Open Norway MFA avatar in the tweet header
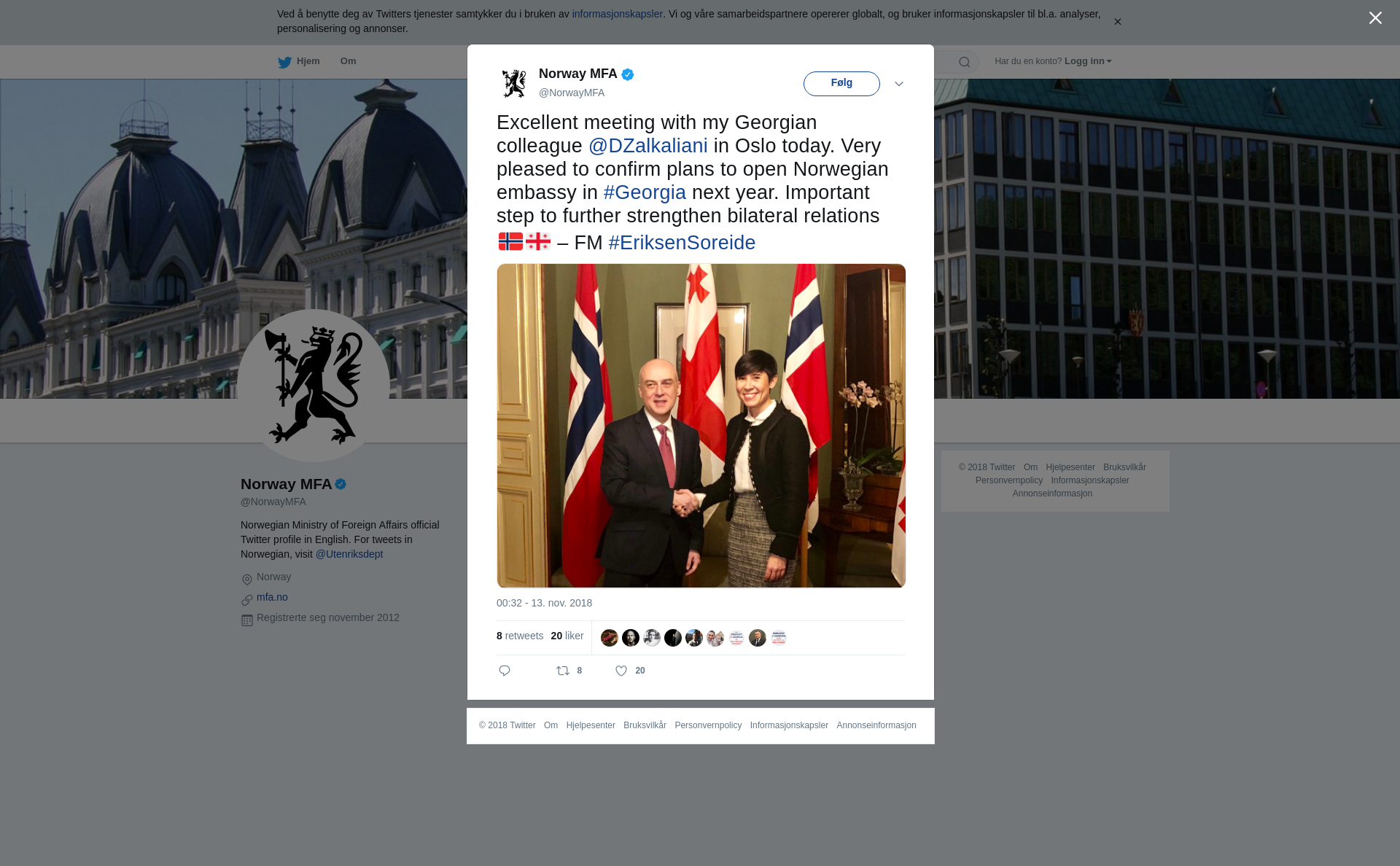This screenshot has width=1400, height=866. (514, 83)
